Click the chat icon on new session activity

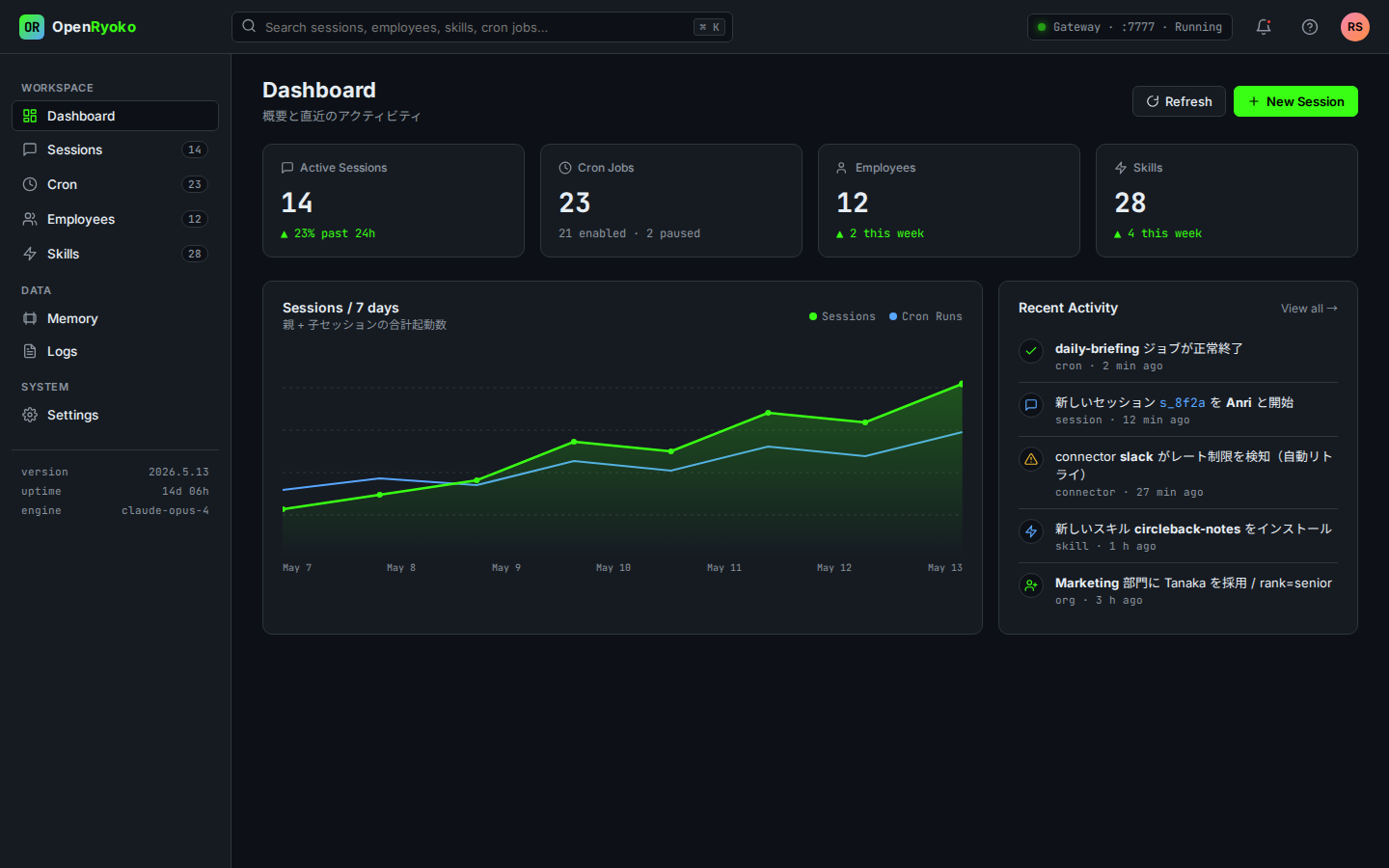click(1031, 405)
